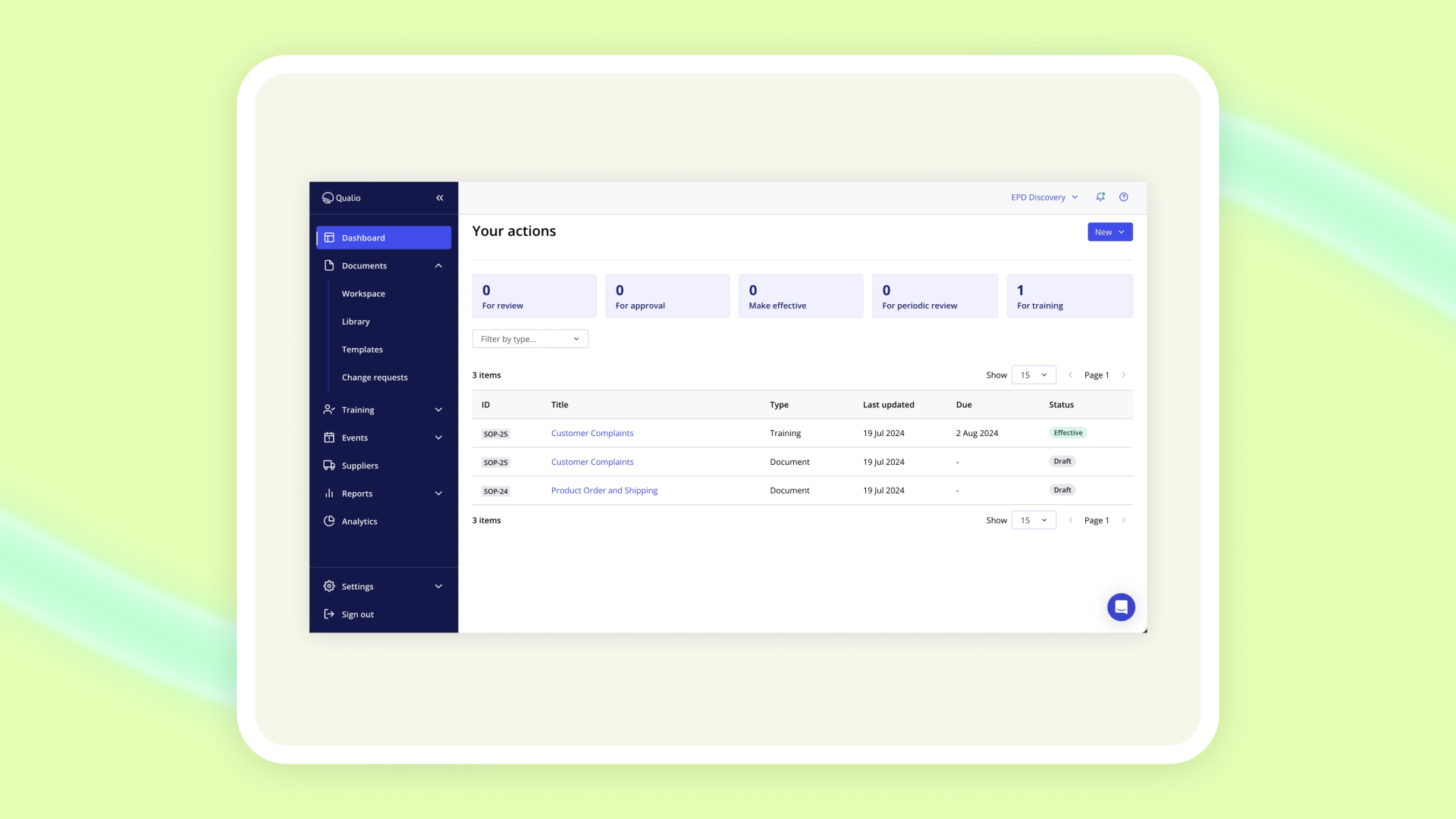The width and height of the screenshot is (1456, 819).
Task: Open the EPD Discovery workspace dropdown
Action: 1044,197
